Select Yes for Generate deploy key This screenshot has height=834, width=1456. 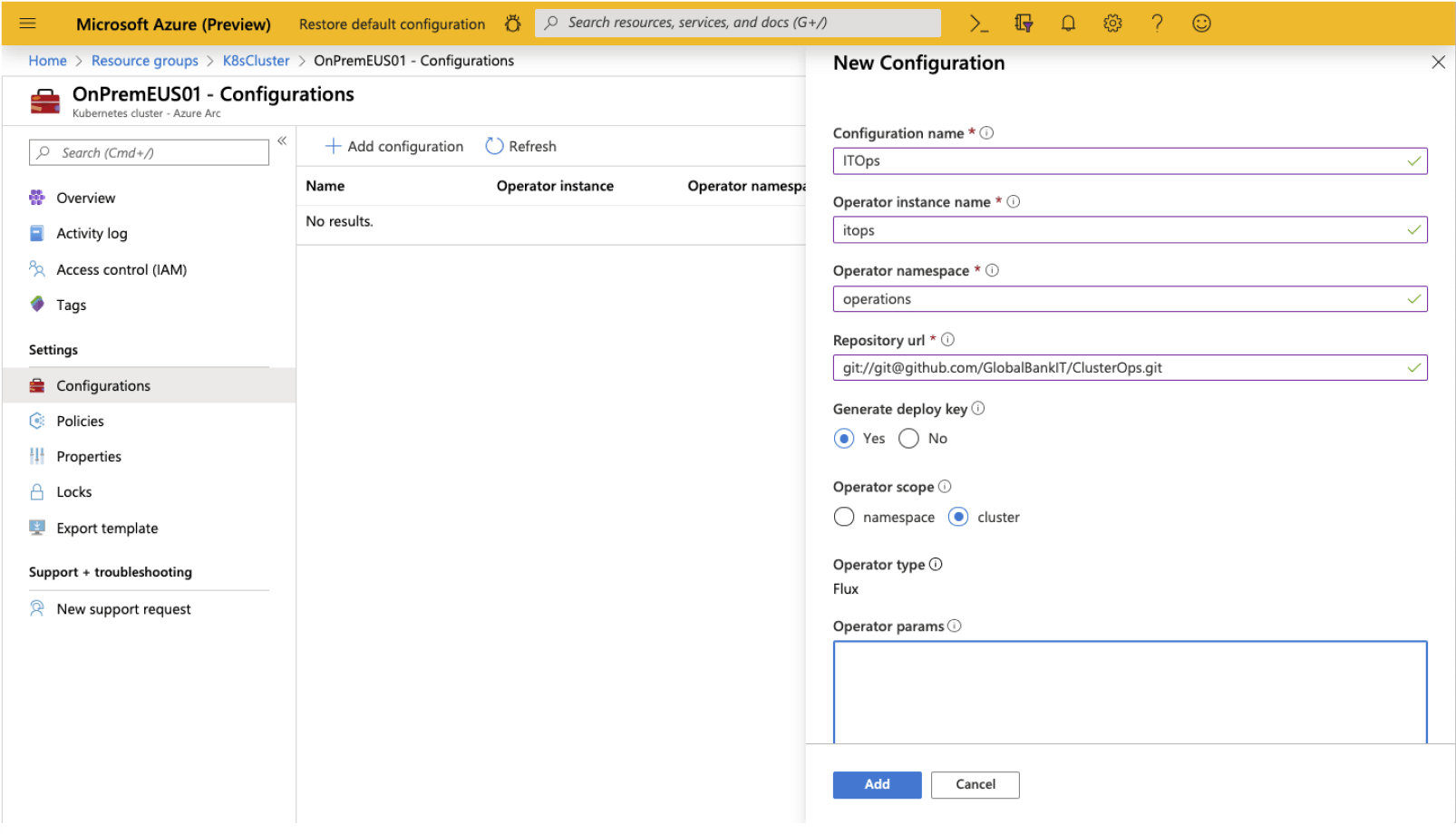(844, 438)
